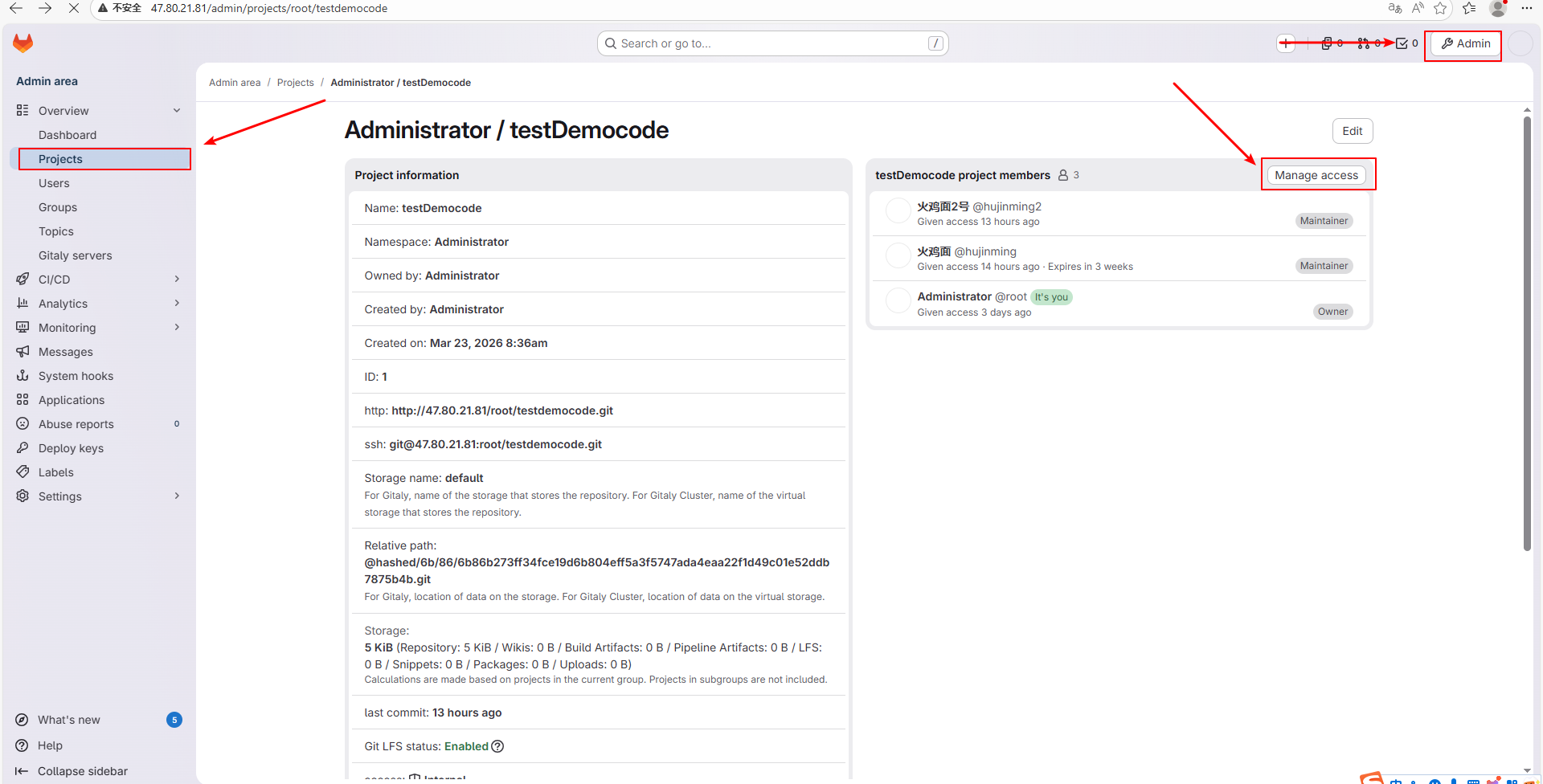This screenshot has width=1543, height=784.
Task: Open merge requests counter icon
Action: [1369, 43]
